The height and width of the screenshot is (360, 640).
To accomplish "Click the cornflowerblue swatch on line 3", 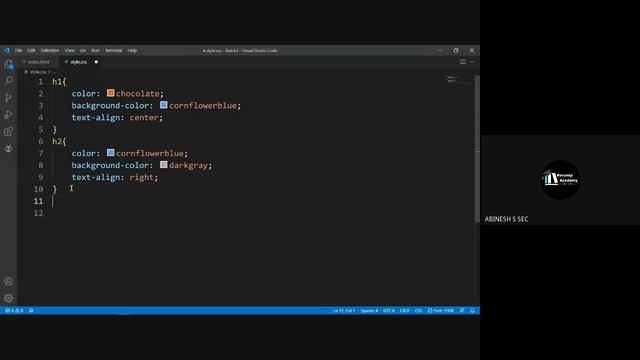I will 164,105.
